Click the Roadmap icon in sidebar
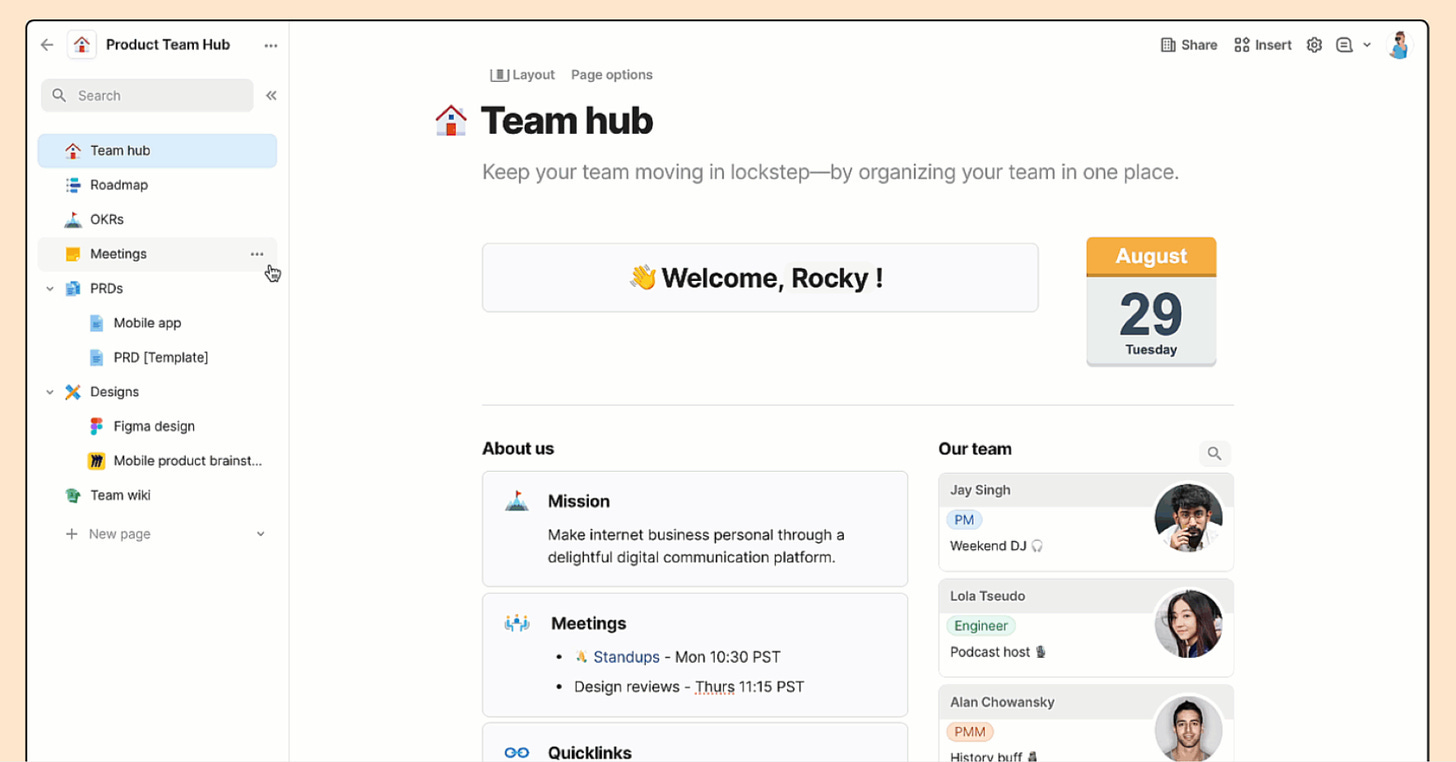The height and width of the screenshot is (762, 1456). (x=73, y=185)
